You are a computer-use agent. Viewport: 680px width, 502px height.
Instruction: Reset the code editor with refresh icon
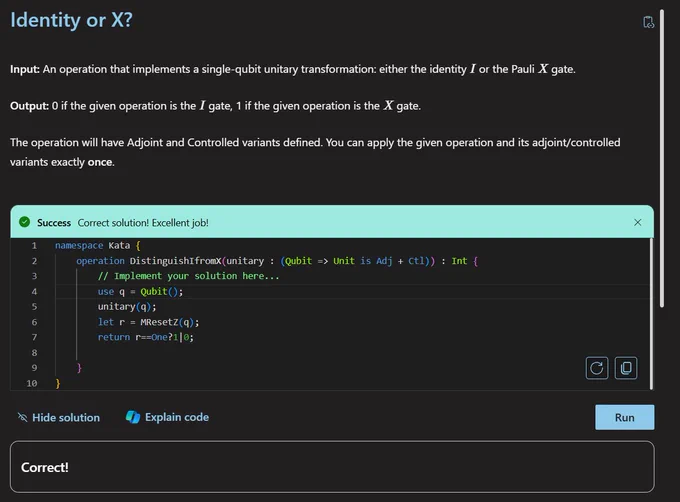(x=597, y=368)
